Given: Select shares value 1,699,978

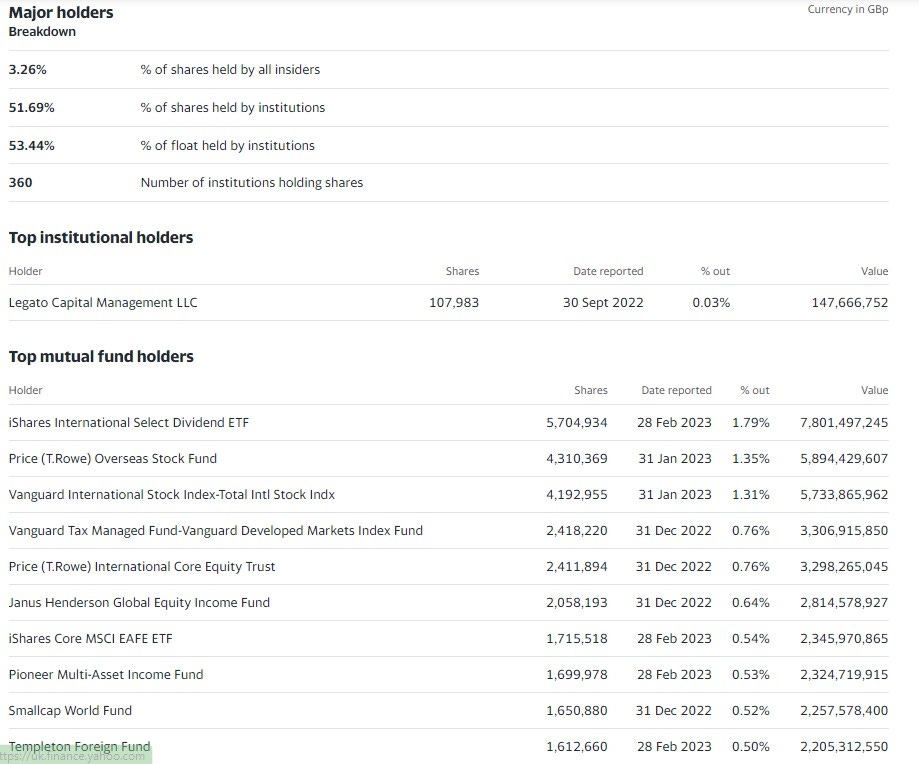Looking at the screenshot, I should 577,674.
